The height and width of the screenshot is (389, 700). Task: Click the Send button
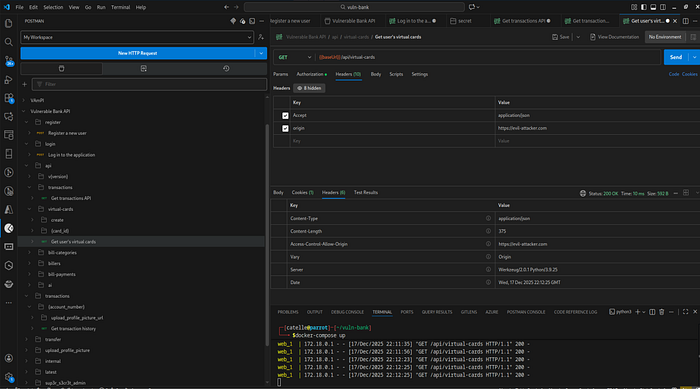(676, 57)
